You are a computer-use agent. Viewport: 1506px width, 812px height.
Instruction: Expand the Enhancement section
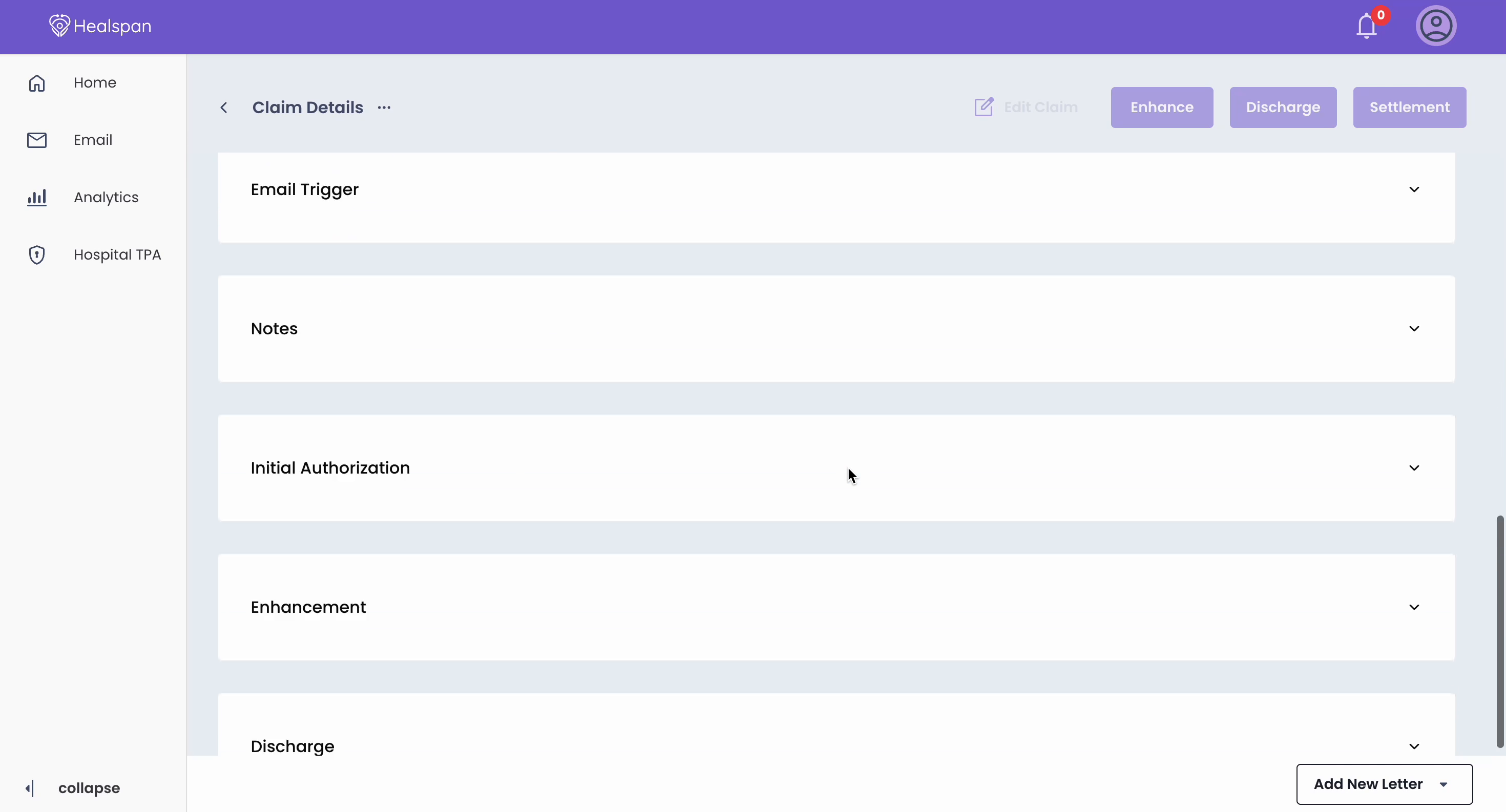pyautogui.click(x=1414, y=607)
